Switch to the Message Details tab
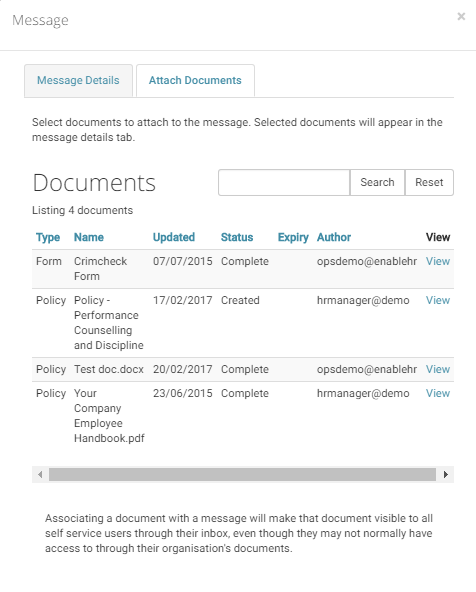 pyautogui.click(x=78, y=80)
